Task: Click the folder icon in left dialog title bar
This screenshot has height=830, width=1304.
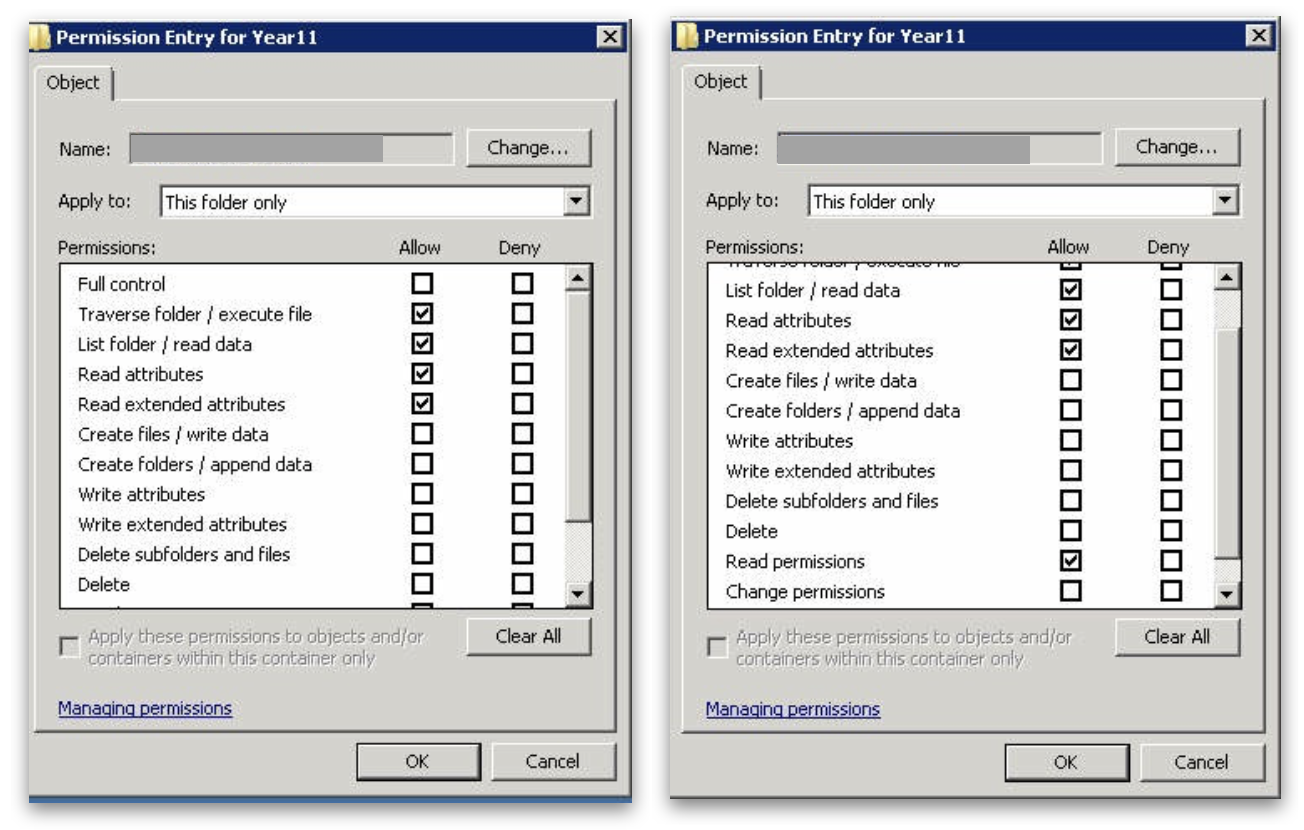Action: [x=42, y=38]
